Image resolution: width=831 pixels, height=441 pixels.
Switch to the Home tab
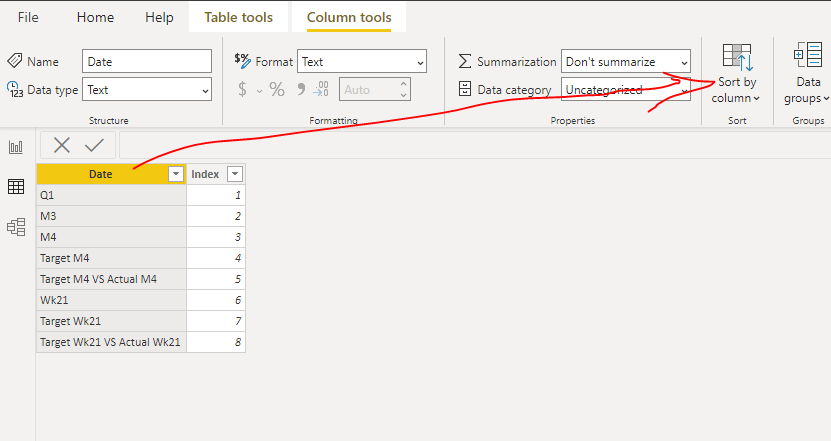point(95,17)
